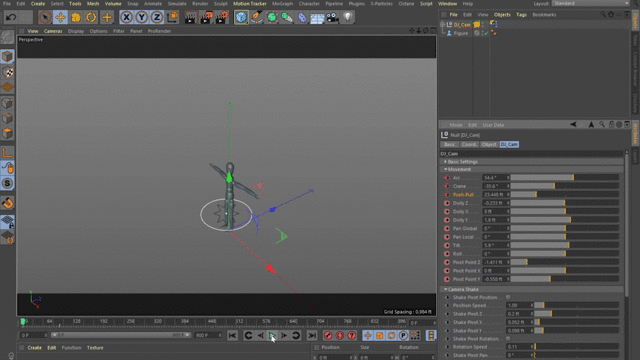Click the Enable Axis L icon
The image size is (640, 360).
[x=7, y=153]
